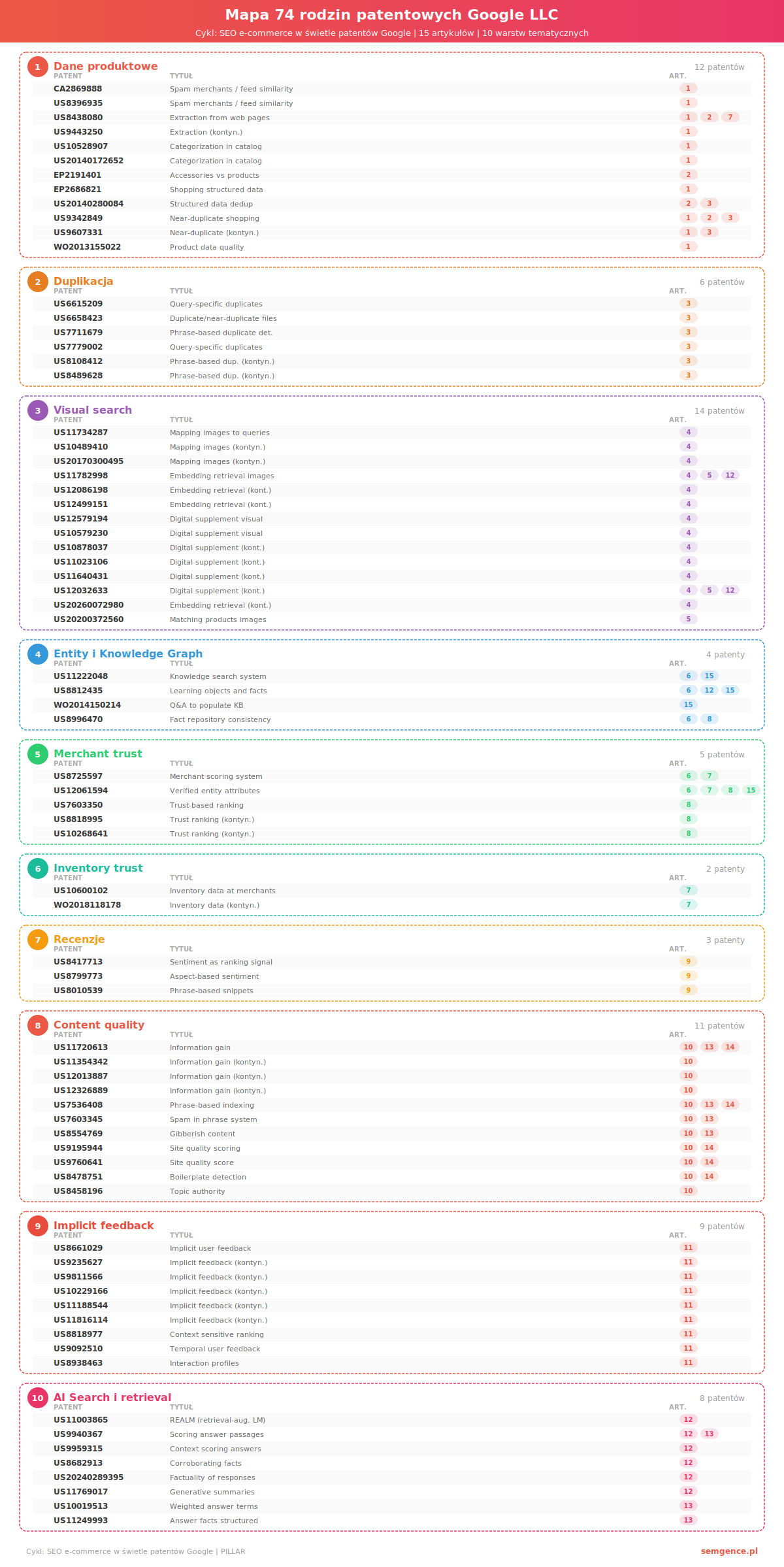Screen dimensions: 784x1567
Task: Click the Merchant trust heading
Action: (98, 753)
